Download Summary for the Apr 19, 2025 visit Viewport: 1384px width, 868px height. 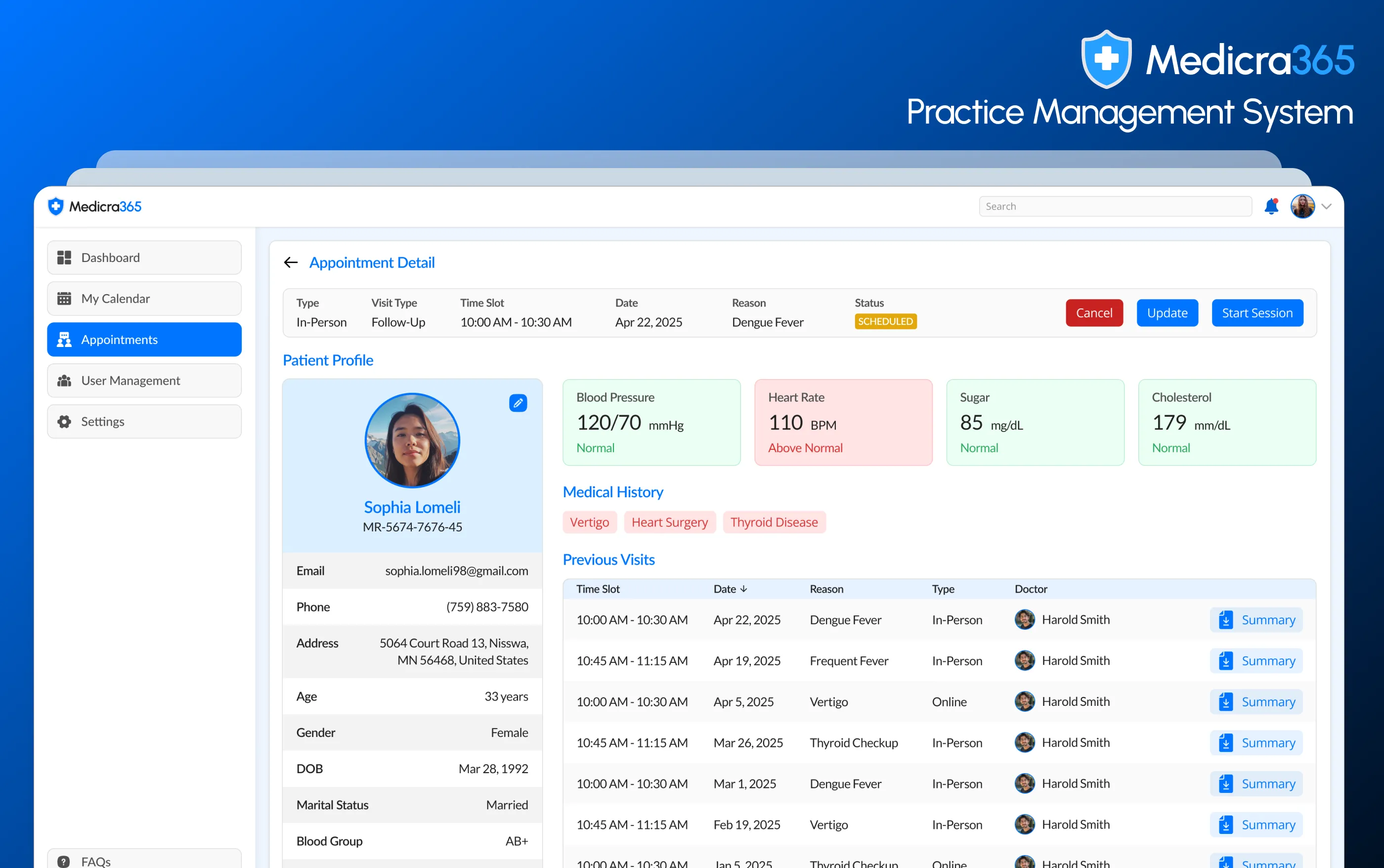click(1256, 661)
